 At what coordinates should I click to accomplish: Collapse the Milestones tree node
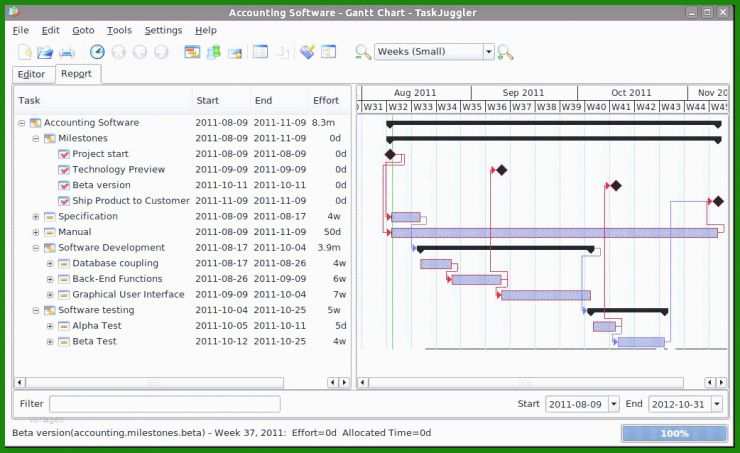click(36, 139)
